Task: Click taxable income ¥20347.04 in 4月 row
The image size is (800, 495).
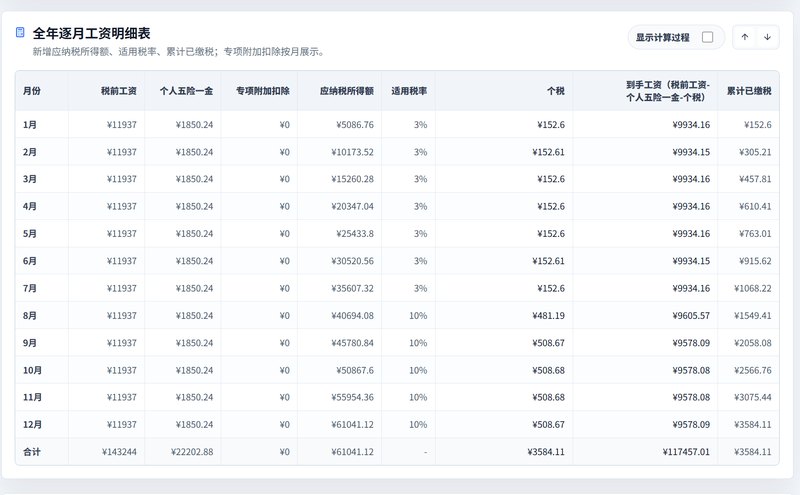Action: (352, 207)
